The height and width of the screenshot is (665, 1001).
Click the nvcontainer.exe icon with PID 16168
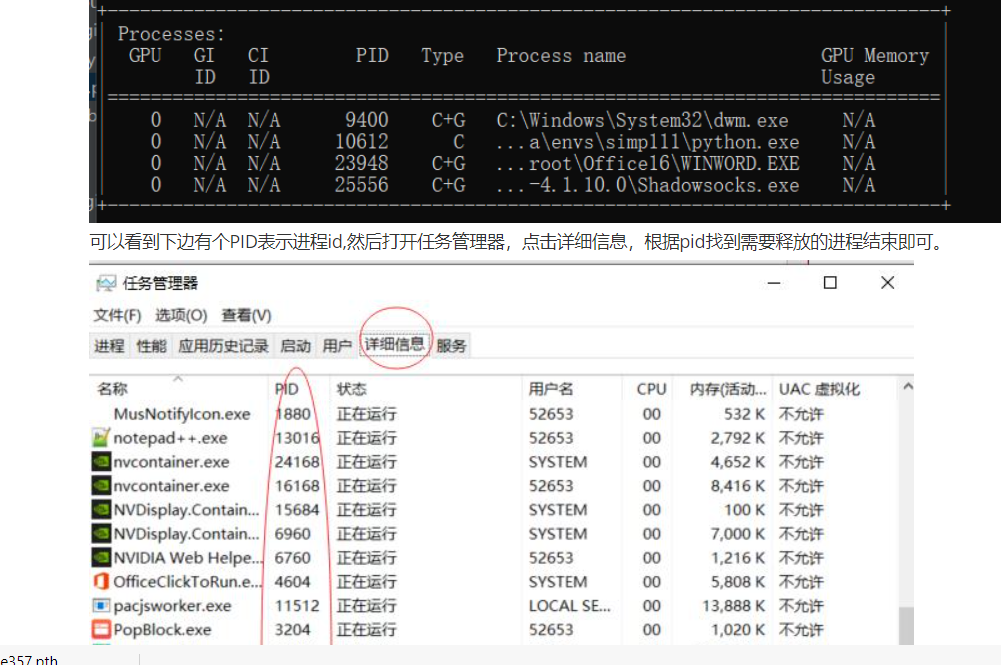101,486
